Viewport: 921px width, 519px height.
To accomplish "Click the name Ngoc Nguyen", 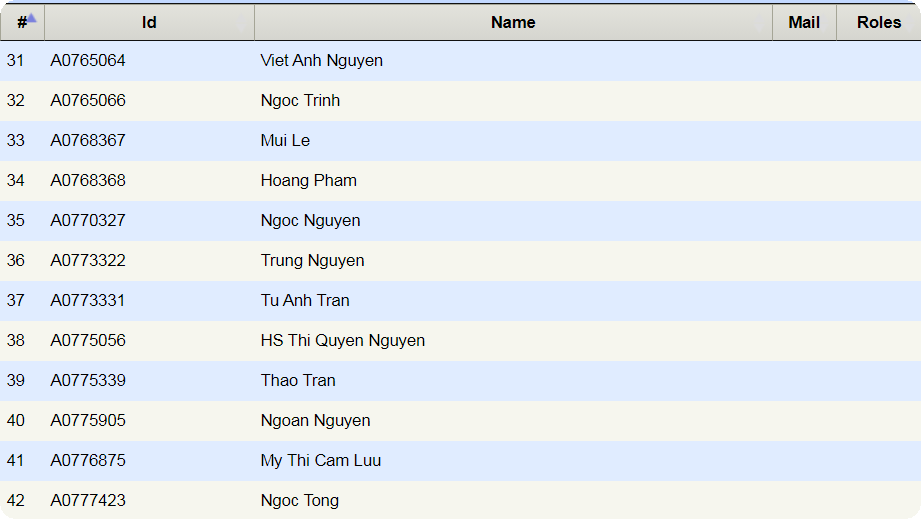I will (x=310, y=221).
